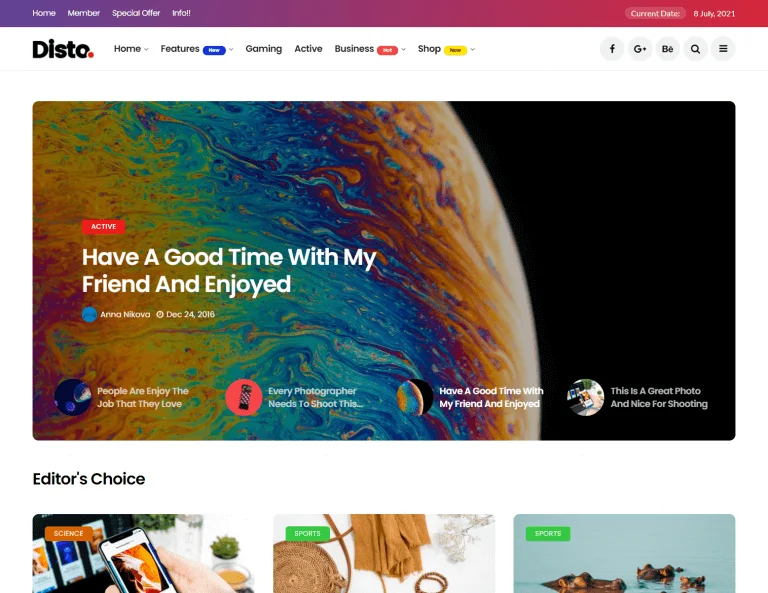Expand the Home dropdown in main navigation
The image size is (768, 593).
pyautogui.click(x=131, y=49)
